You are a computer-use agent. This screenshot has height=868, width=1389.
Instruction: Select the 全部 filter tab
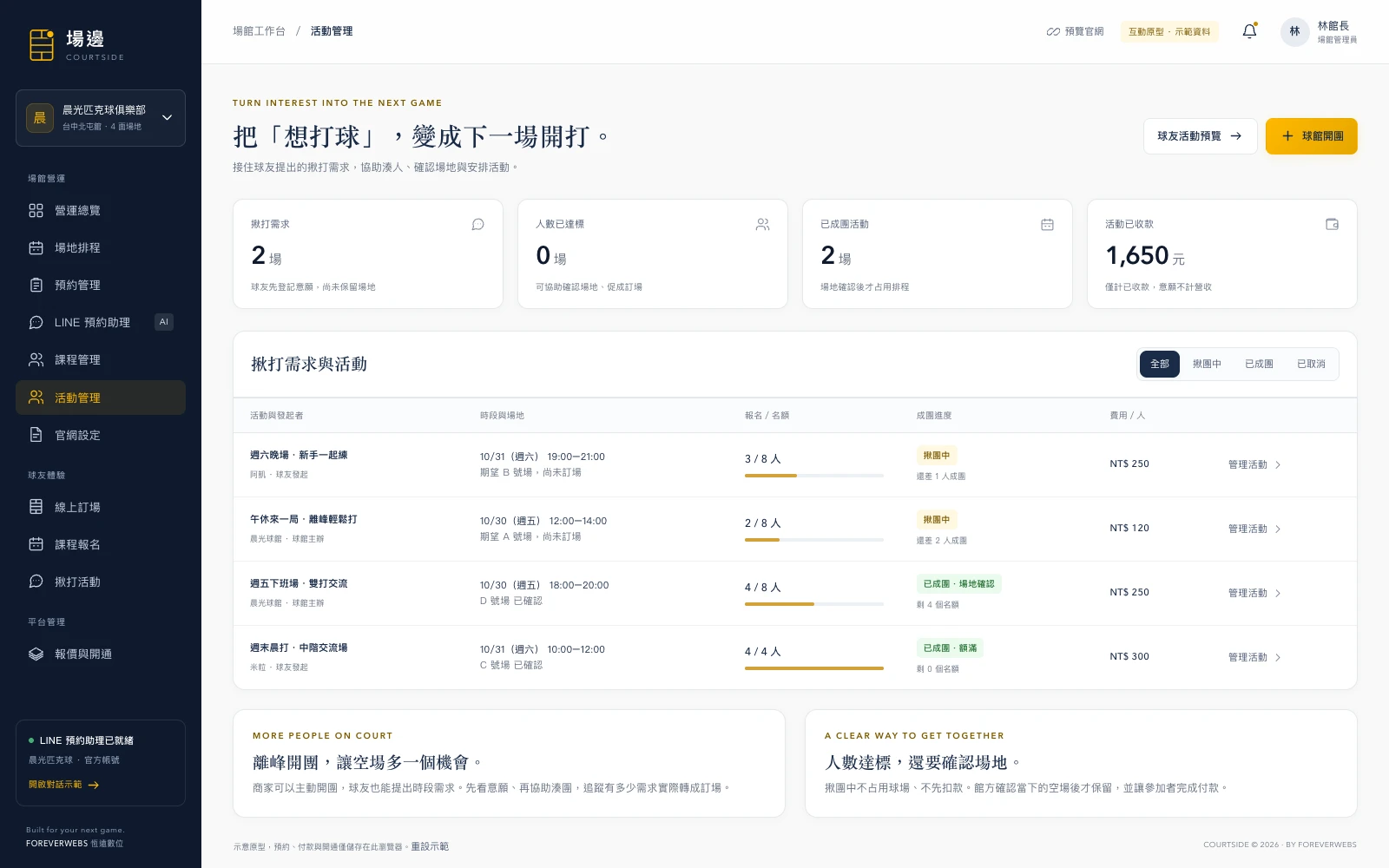click(x=1160, y=364)
